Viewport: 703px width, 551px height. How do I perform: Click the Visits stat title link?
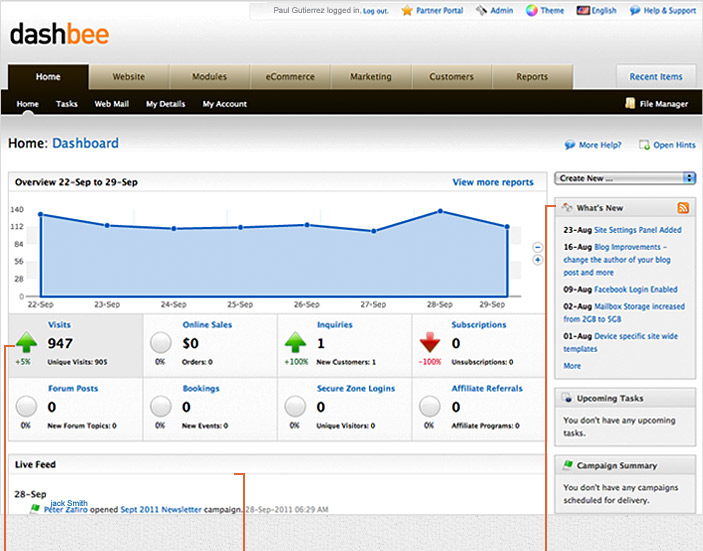tap(59, 325)
